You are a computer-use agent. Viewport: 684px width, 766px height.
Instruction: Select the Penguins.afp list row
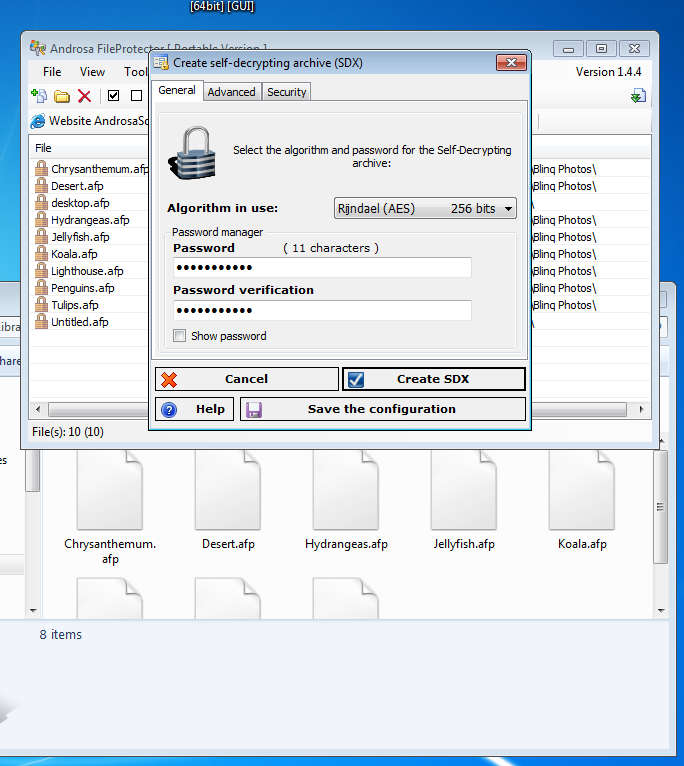[x=90, y=288]
